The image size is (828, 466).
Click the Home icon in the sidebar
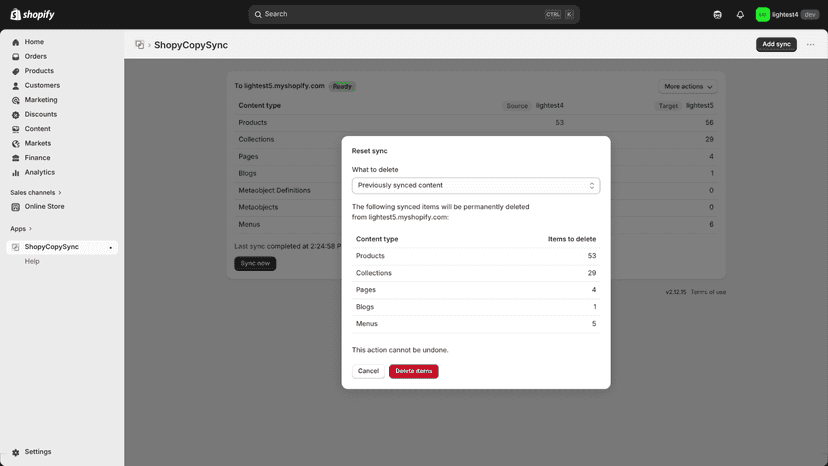(16, 42)
